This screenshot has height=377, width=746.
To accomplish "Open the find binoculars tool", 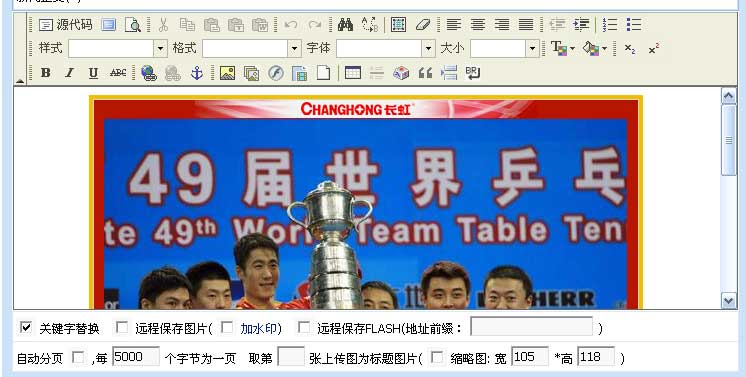I will tap(345, 25).
